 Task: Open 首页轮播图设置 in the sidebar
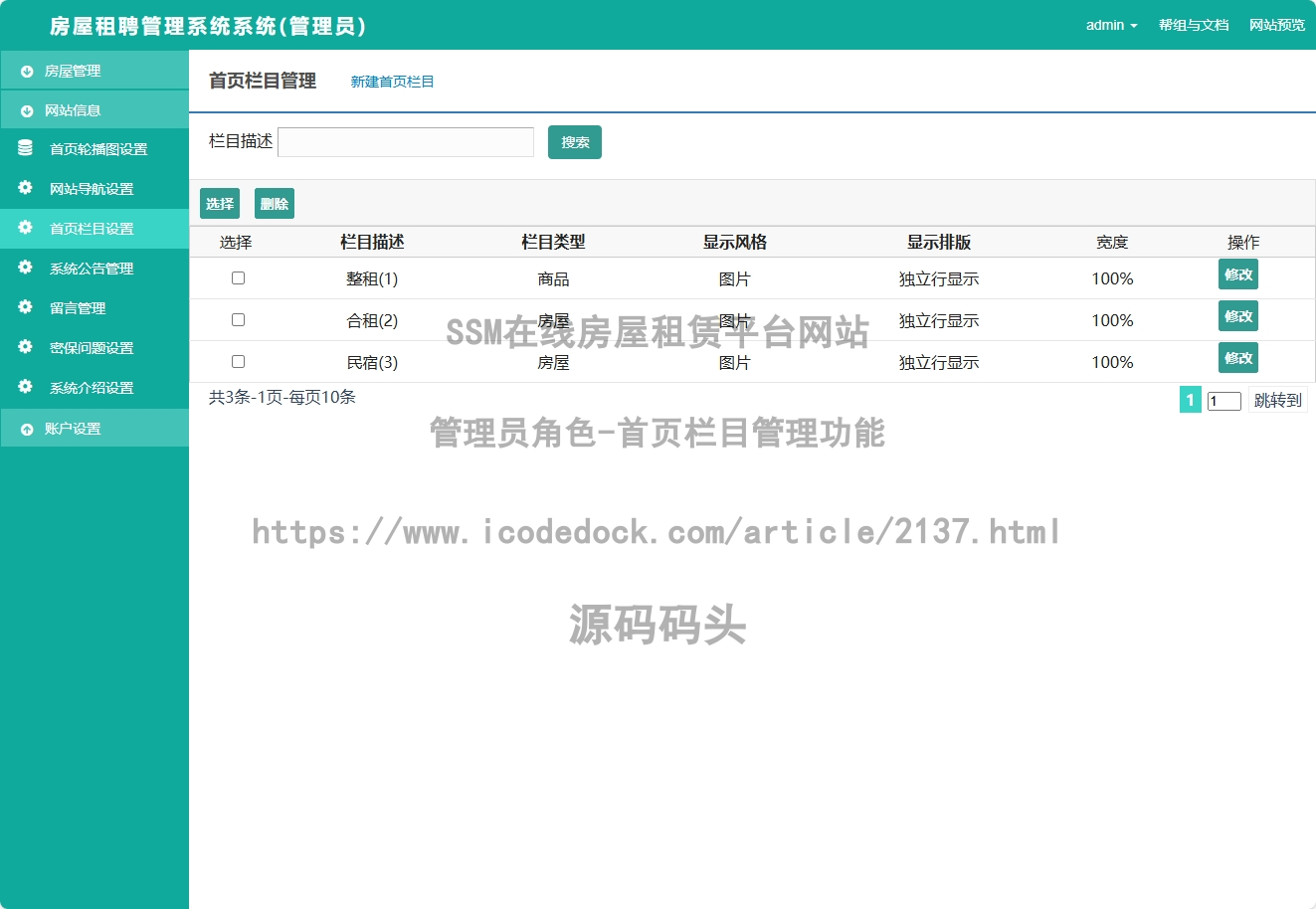tap(94, 149)
